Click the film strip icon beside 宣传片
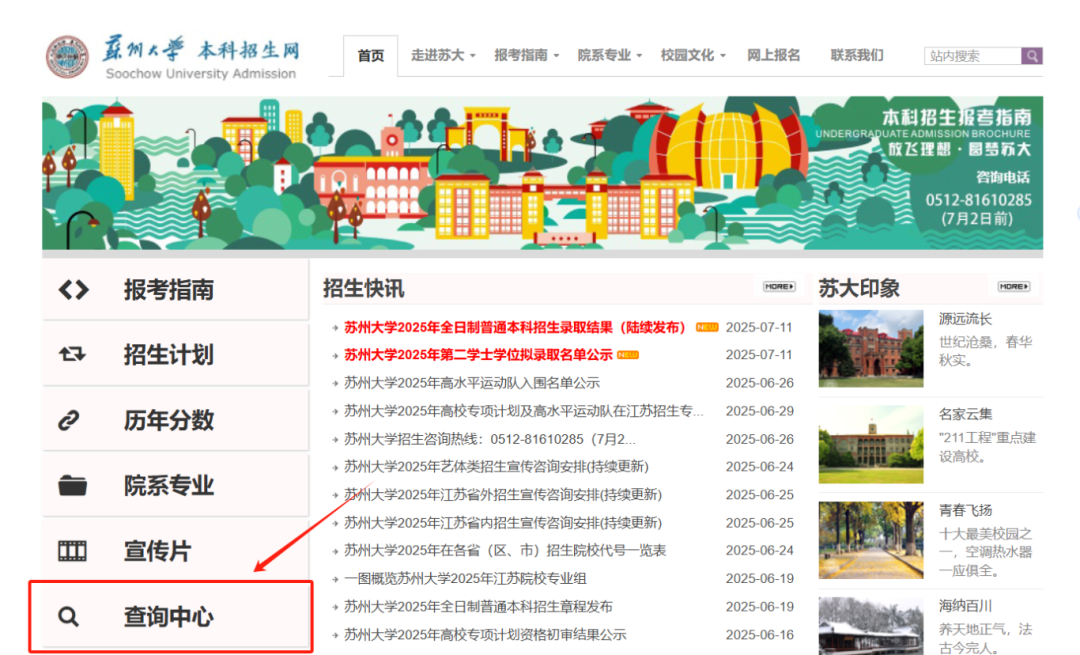The width and height of the screenshot is (1080, 655). [72, 551]
